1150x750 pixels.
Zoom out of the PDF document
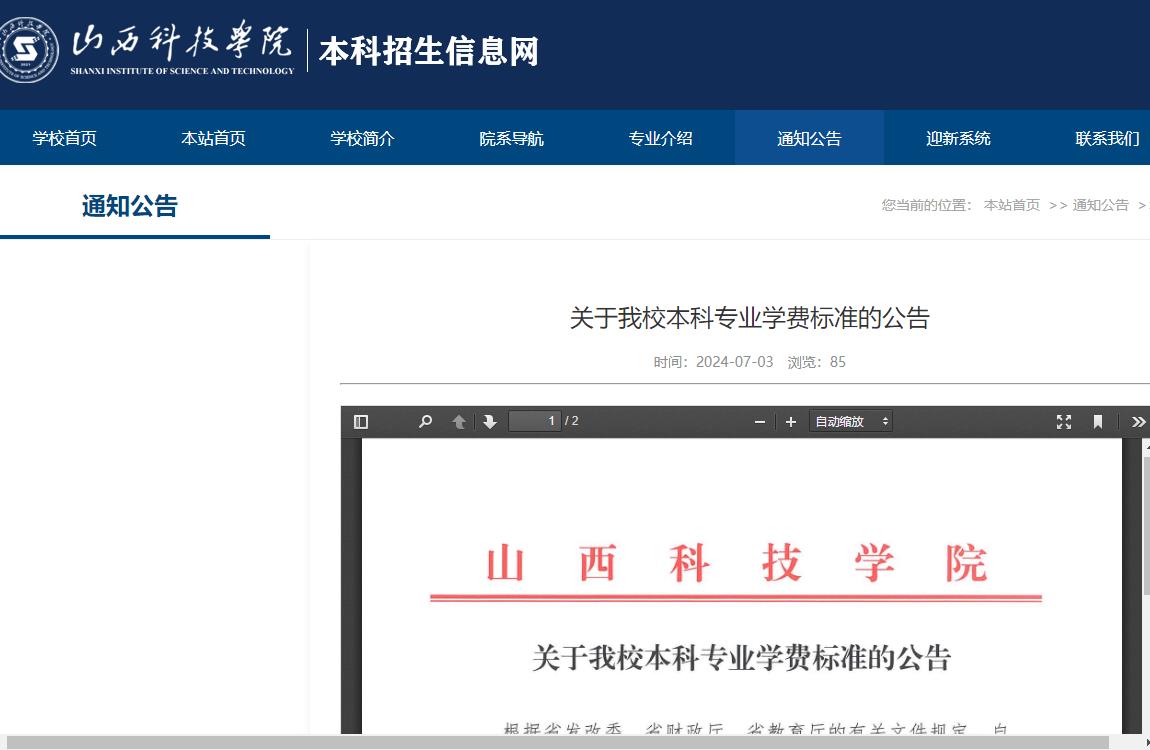click(759, 421)
